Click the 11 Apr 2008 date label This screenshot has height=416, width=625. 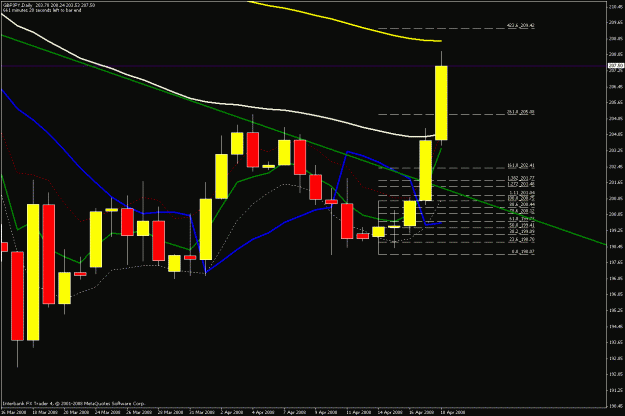(x=358, y=412)
